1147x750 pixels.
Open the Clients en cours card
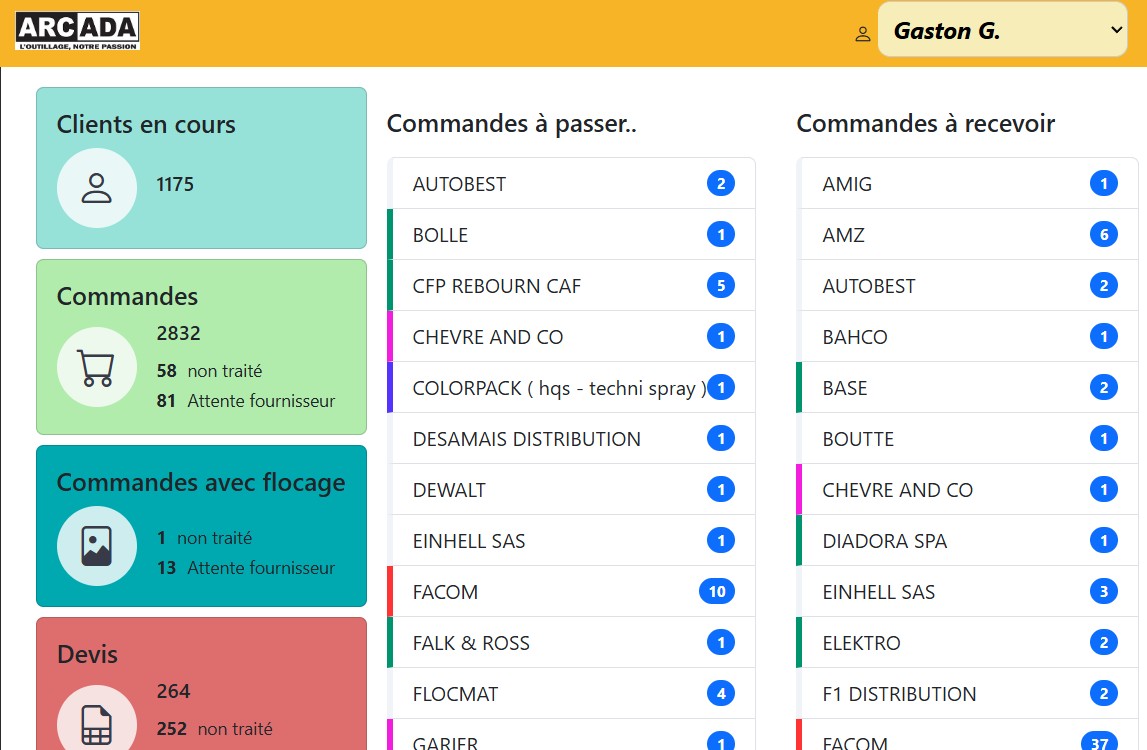click(x=201, y=125)
